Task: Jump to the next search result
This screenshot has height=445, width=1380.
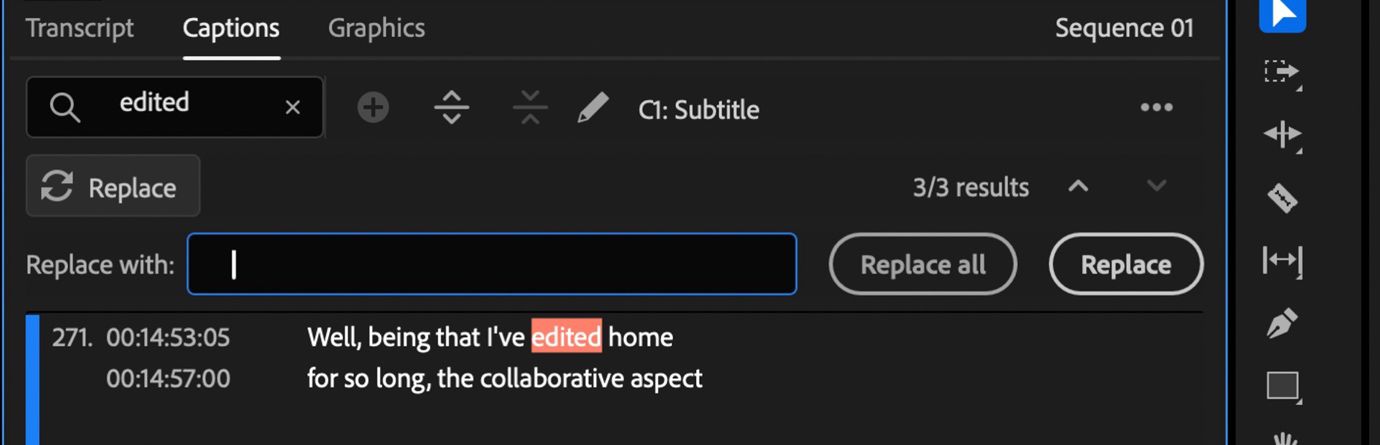Action: (x=1156, y=187)
